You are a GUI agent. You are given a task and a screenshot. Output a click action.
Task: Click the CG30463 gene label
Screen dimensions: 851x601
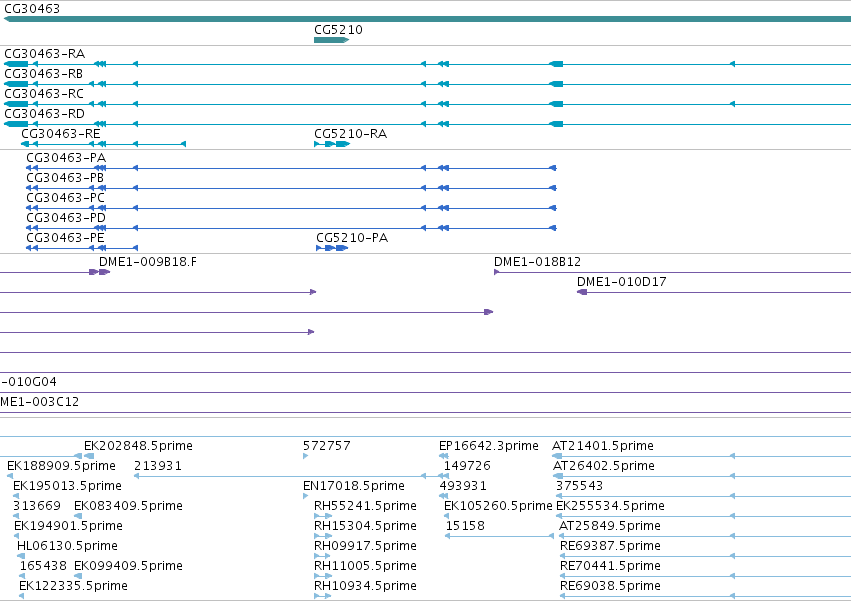coord(32,9)
